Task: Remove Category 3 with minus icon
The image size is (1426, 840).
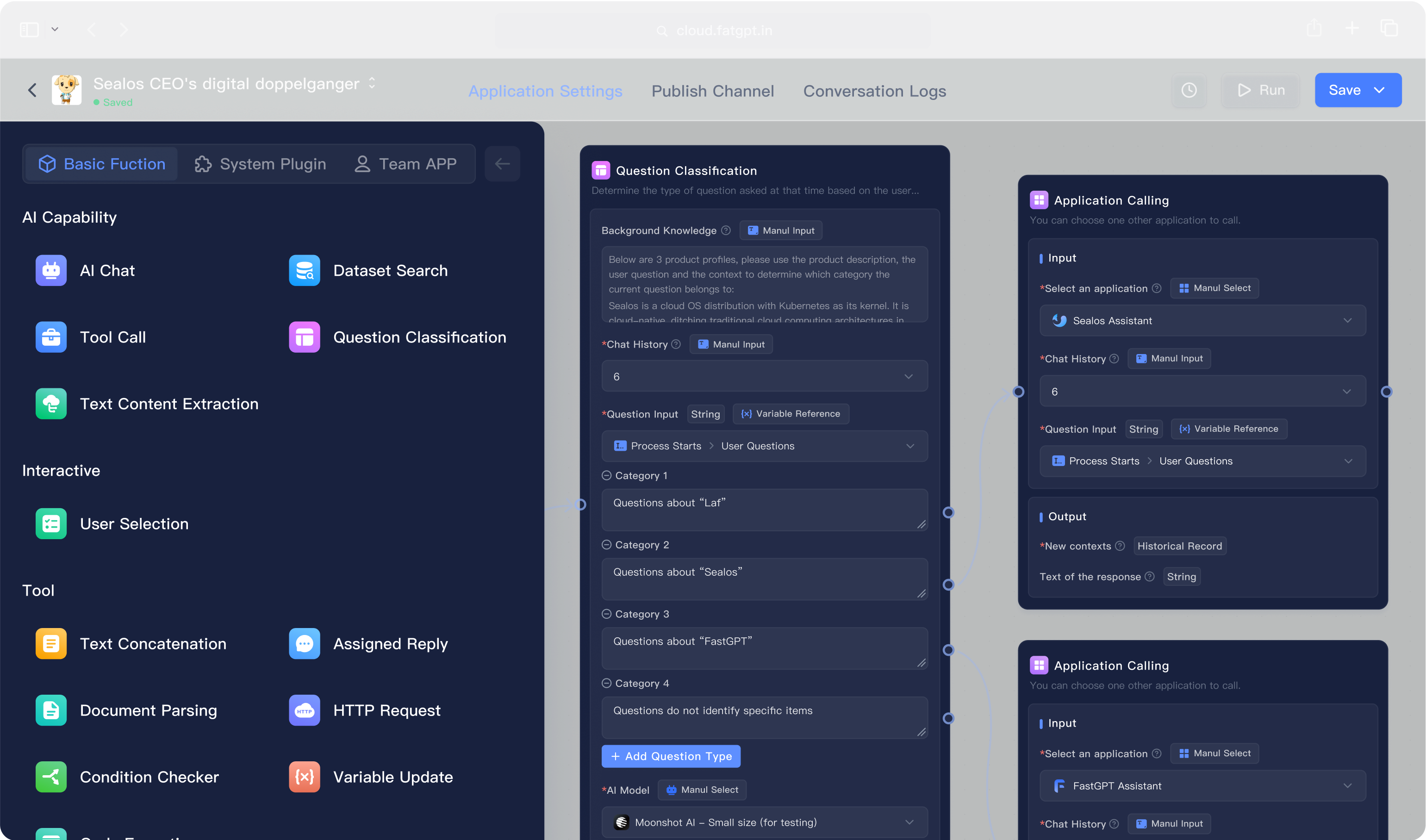Action: [x=606, y=614]
